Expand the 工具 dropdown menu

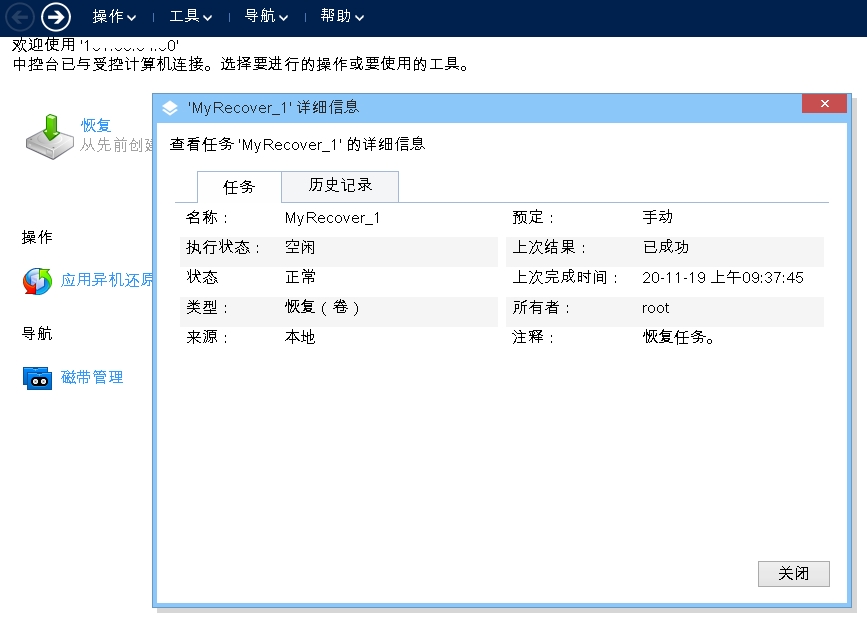pyautogui.click(x=191, y=17)
